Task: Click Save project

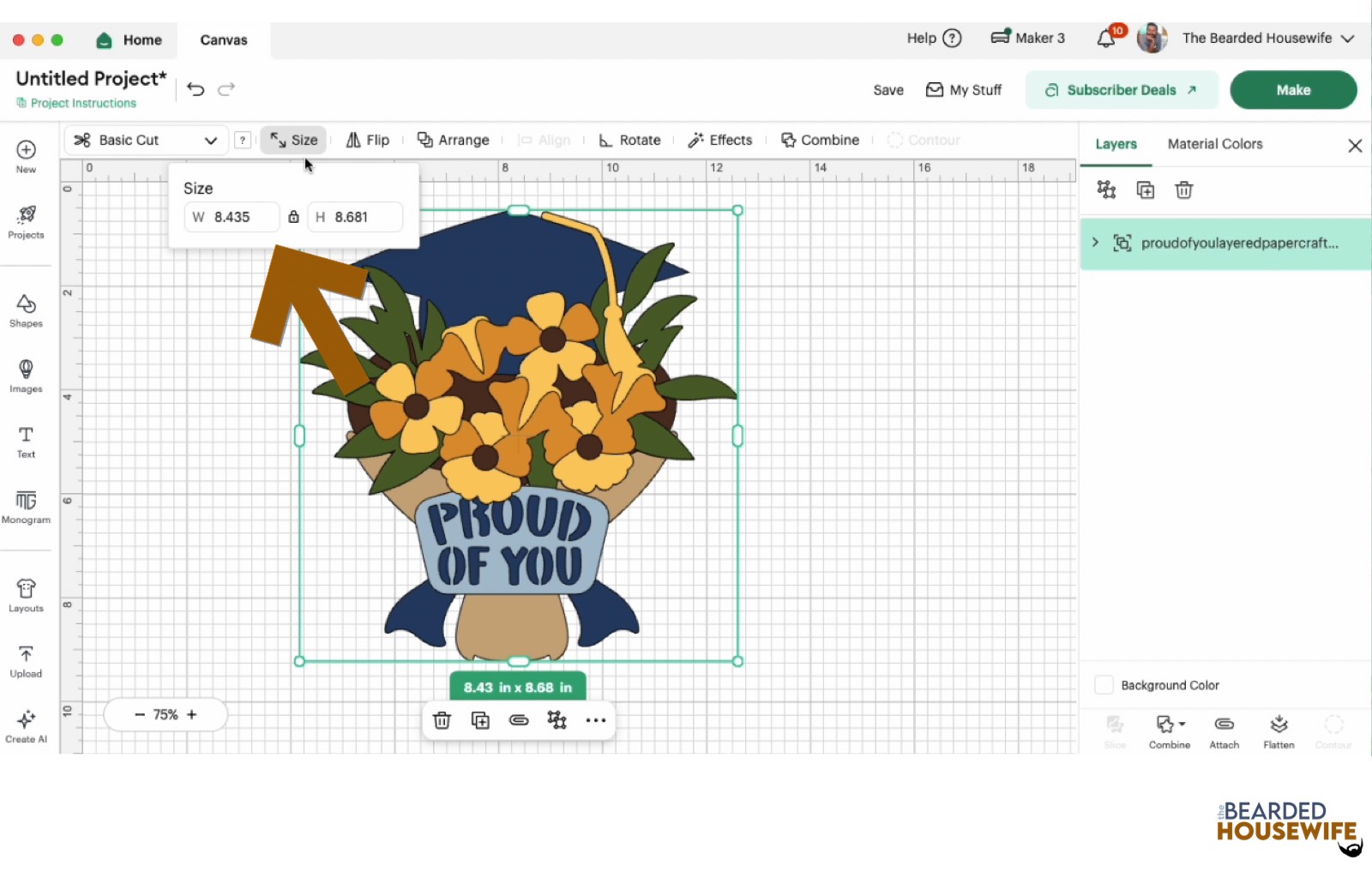Action: click(888, 90)
